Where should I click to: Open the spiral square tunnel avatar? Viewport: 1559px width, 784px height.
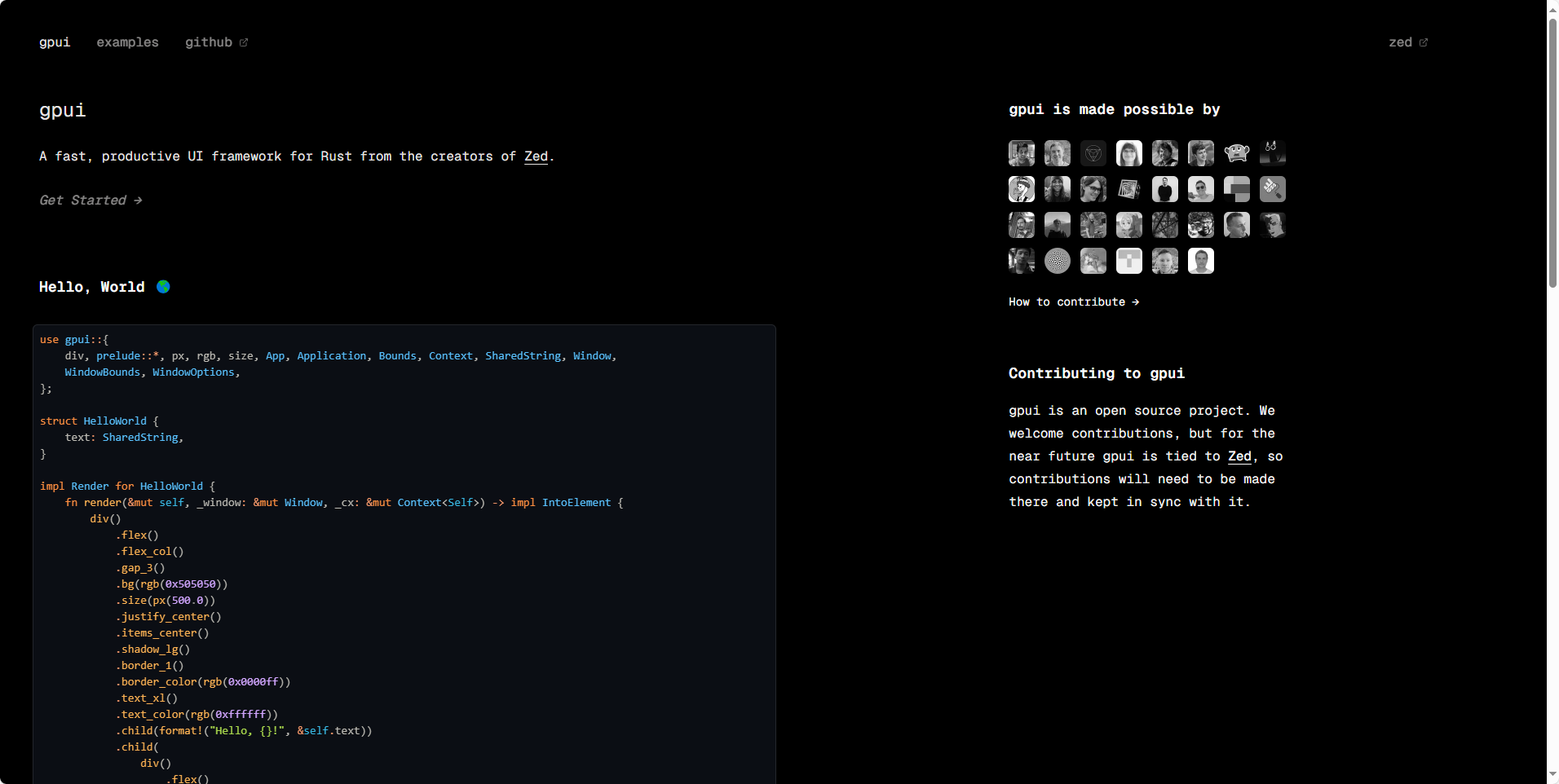[x=1129, y=189]
